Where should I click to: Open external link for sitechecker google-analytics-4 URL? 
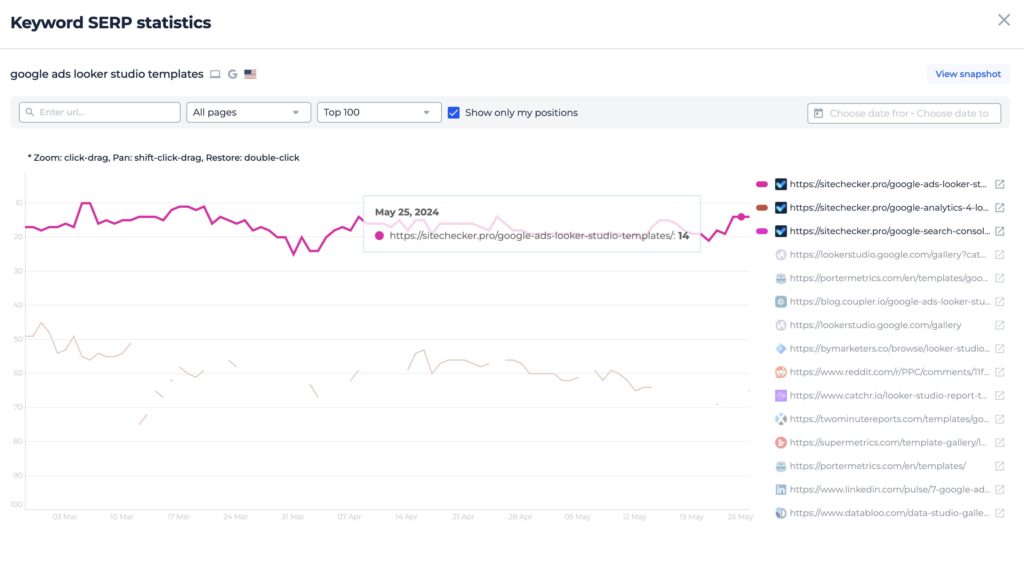[999, 208]
